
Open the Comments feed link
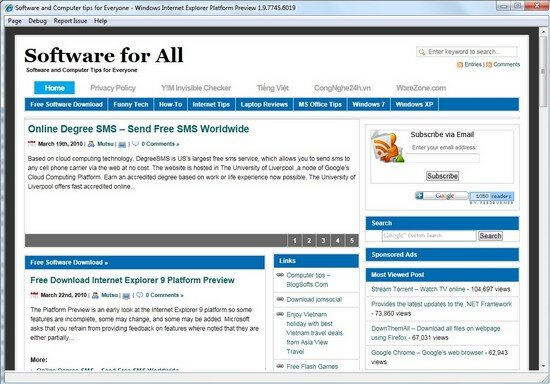pos(507,65)
